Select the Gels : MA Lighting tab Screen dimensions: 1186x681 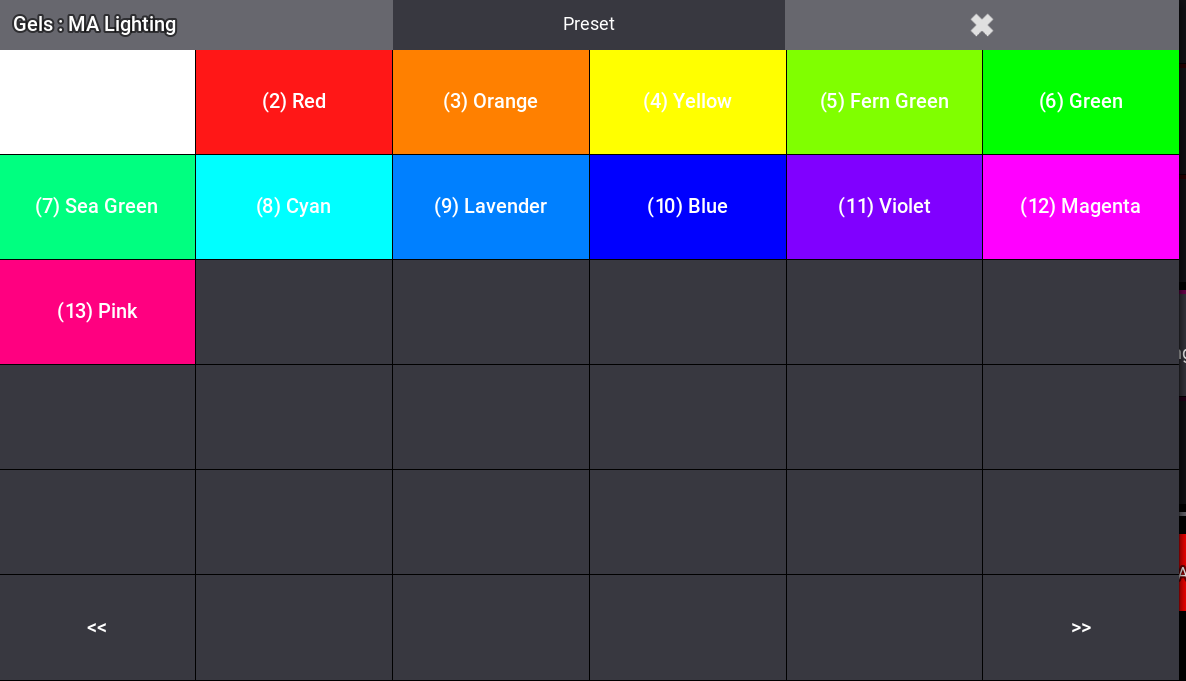tap(196, 25)
